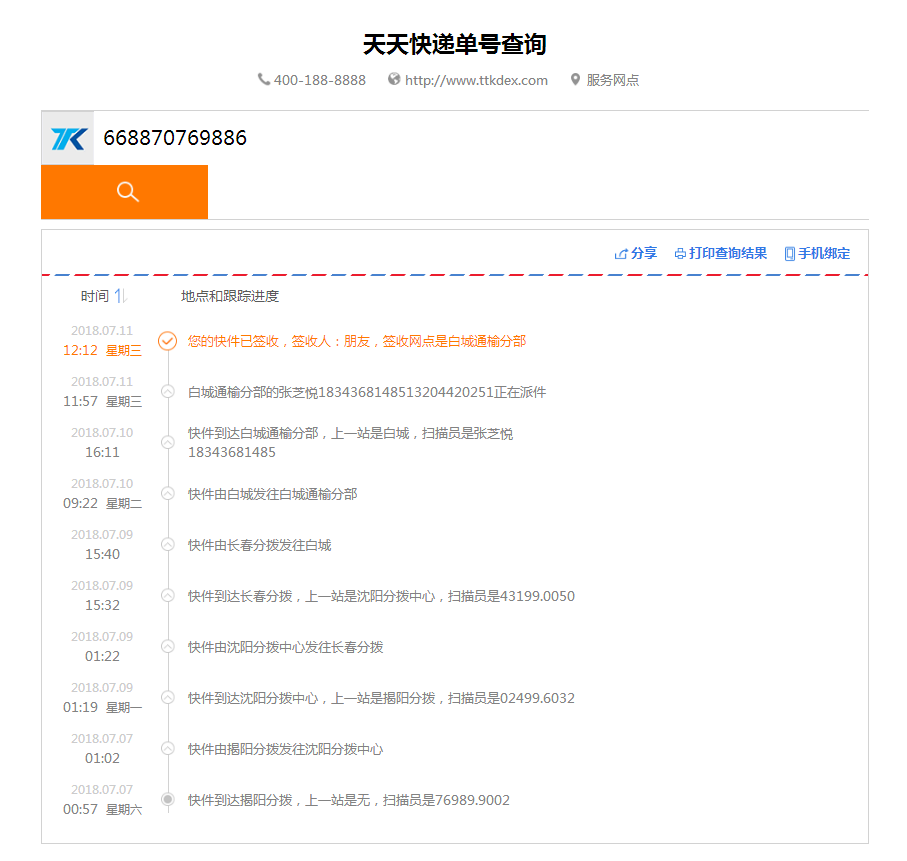Click the globe icon beside website URL

[394, 79]
